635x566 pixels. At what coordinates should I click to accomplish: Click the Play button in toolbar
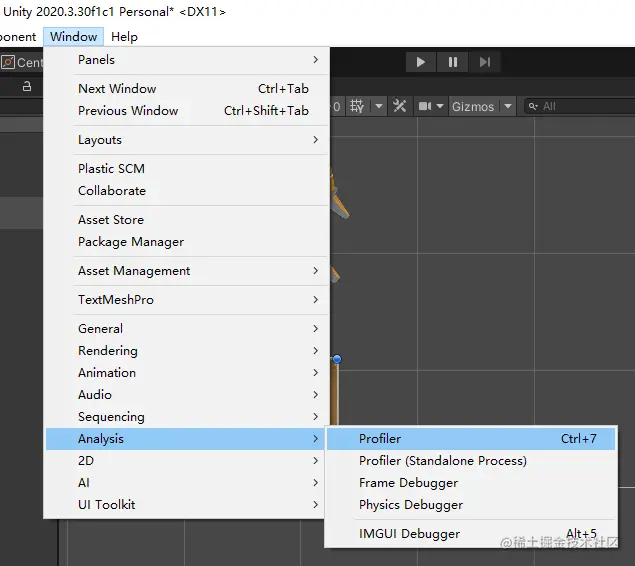tap(421, 62)
